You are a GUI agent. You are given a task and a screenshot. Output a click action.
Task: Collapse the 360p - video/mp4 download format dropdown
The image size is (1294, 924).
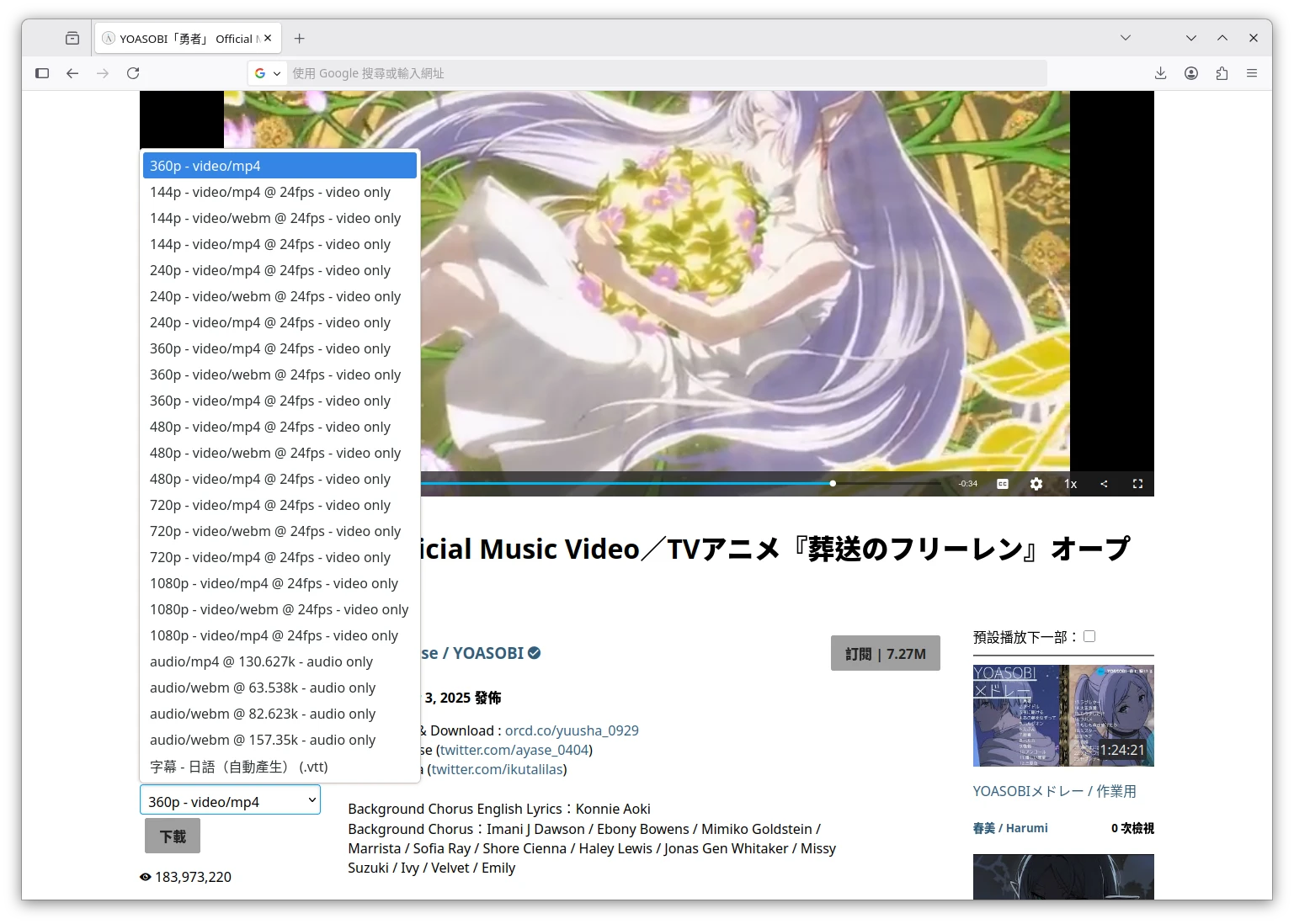tap(230, 801)
